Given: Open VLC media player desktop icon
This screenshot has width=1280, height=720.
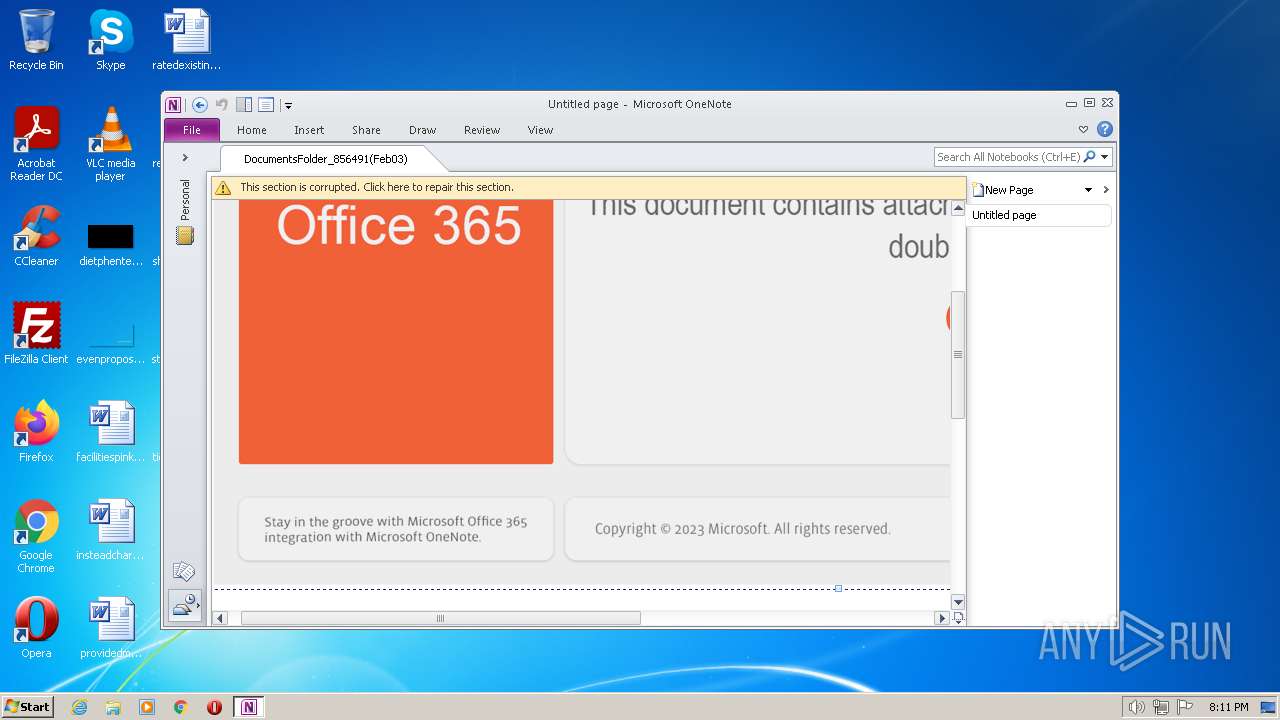Looking at the screenshot, I should (110, 144).
